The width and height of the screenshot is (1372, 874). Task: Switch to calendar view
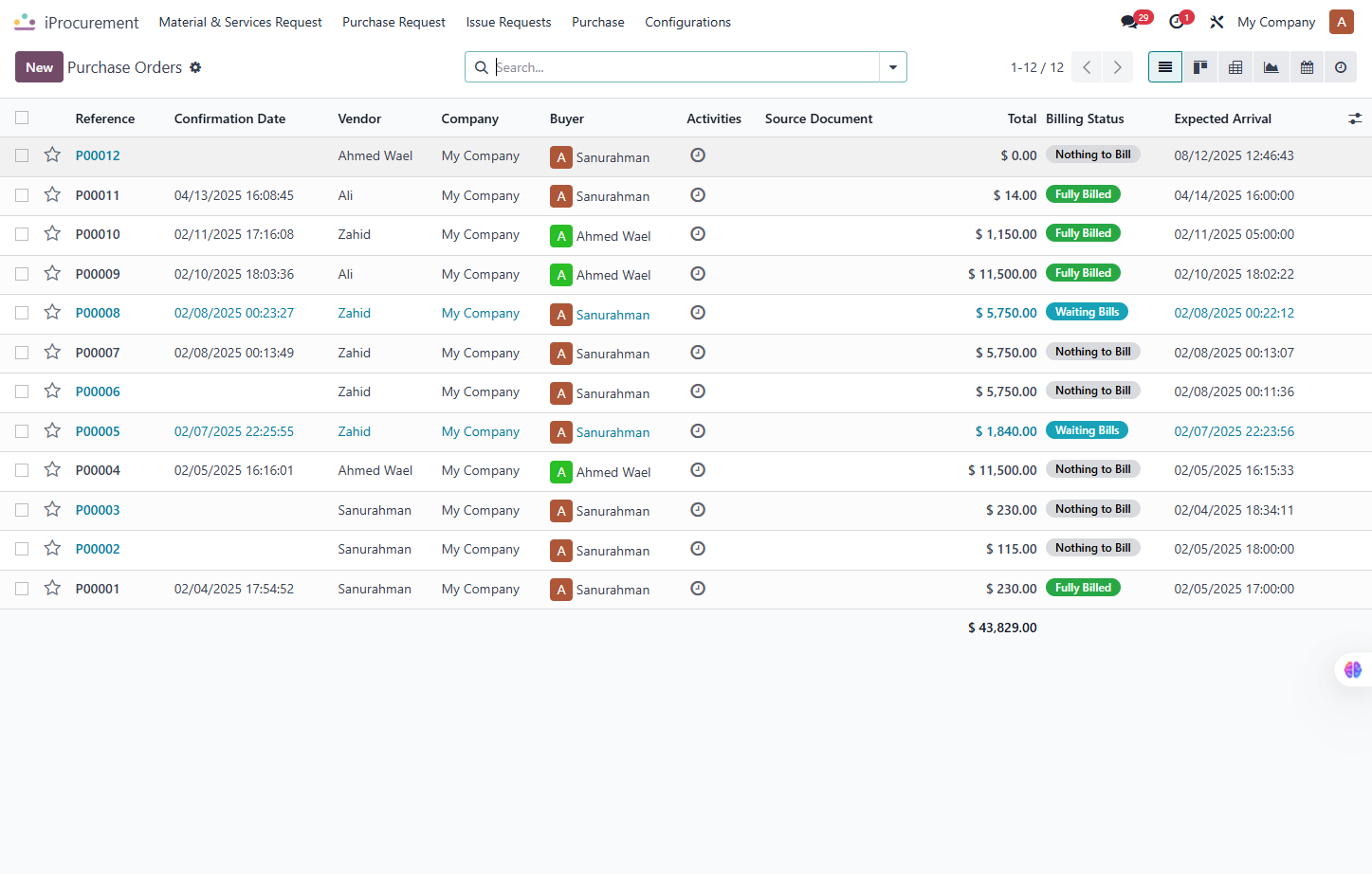point(1306,67)
